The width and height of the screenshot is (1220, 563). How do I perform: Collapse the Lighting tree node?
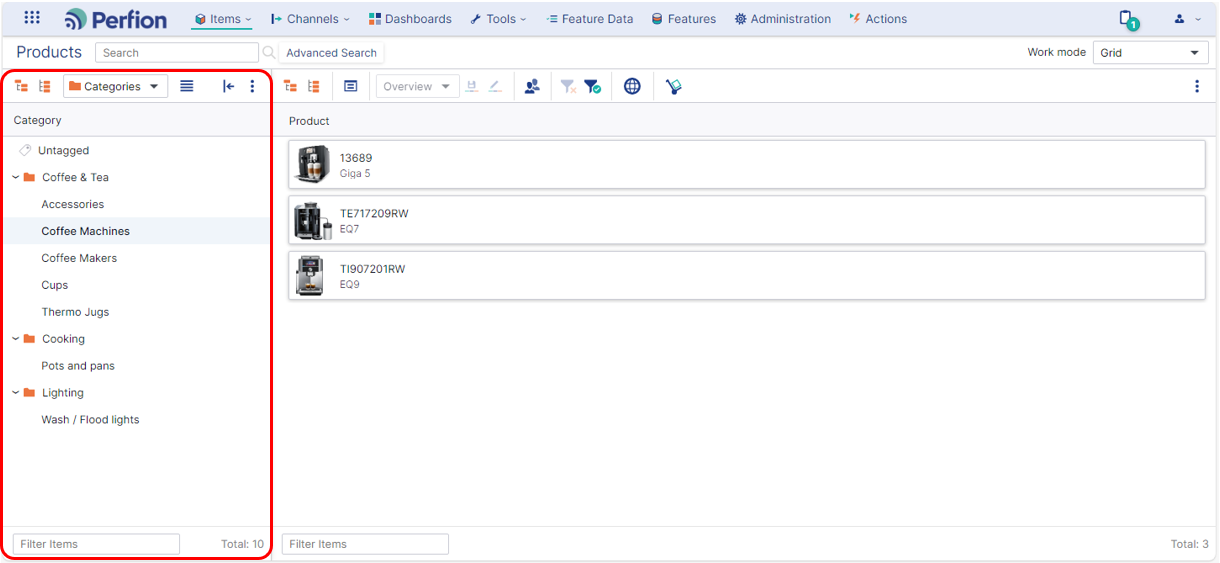[x=15, y=393]
